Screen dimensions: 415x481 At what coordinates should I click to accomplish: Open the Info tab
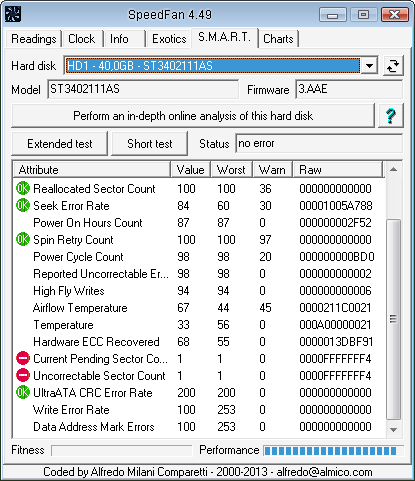pos(124,39)
